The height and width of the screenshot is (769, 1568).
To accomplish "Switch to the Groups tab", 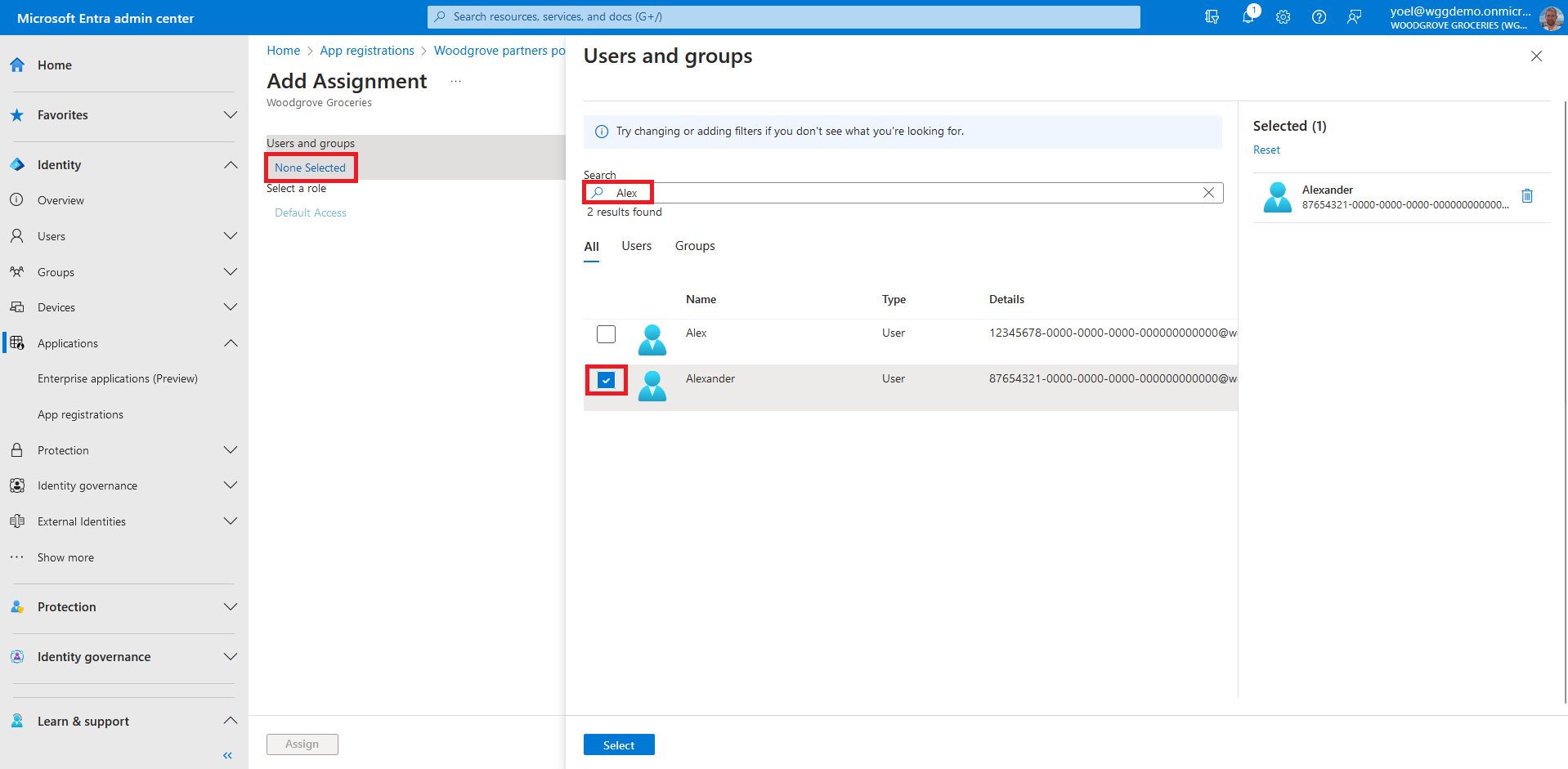I will click(694, 246).
